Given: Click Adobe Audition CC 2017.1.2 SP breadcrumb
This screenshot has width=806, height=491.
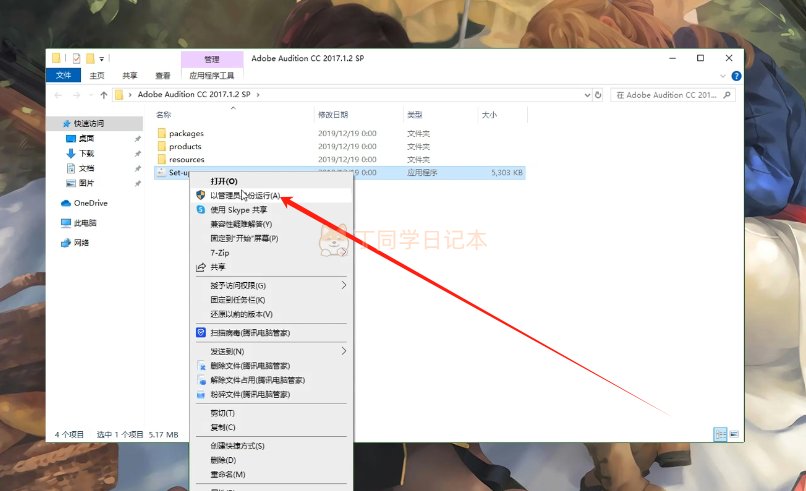Looking at the screenshot, I should pos(194,95).
